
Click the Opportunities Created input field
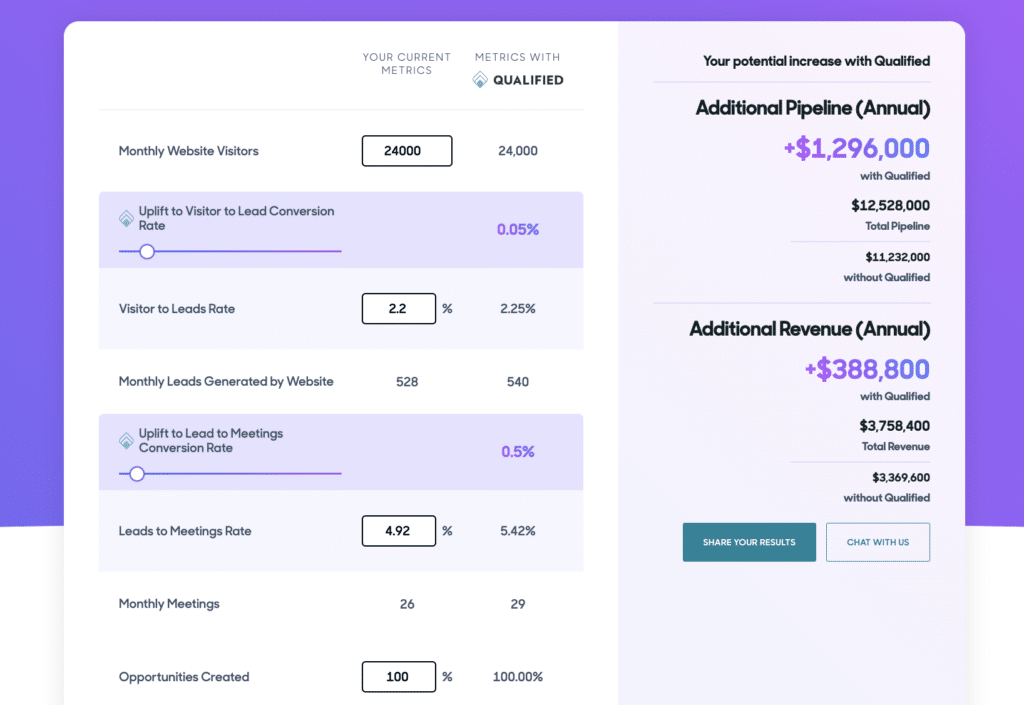tap(399, 677)
